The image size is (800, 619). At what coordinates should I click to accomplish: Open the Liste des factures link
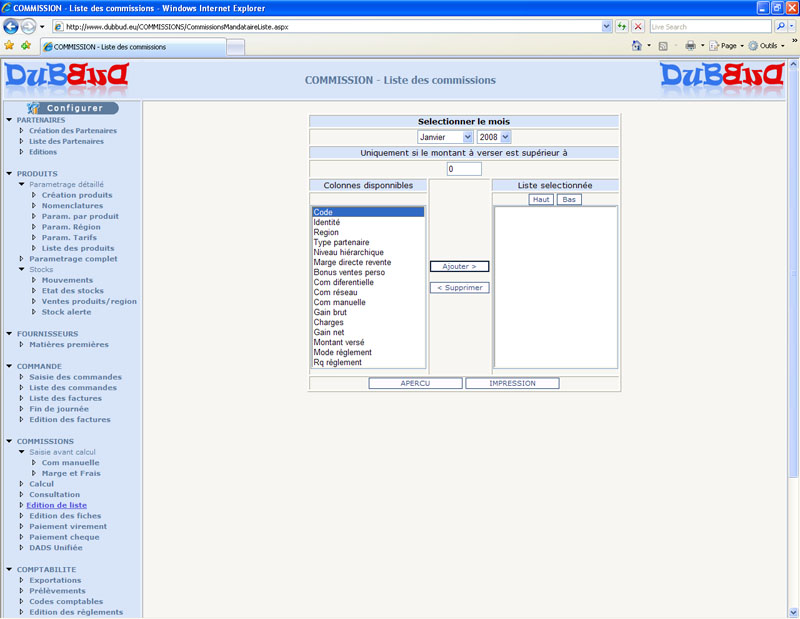click(x=65, y=399)
